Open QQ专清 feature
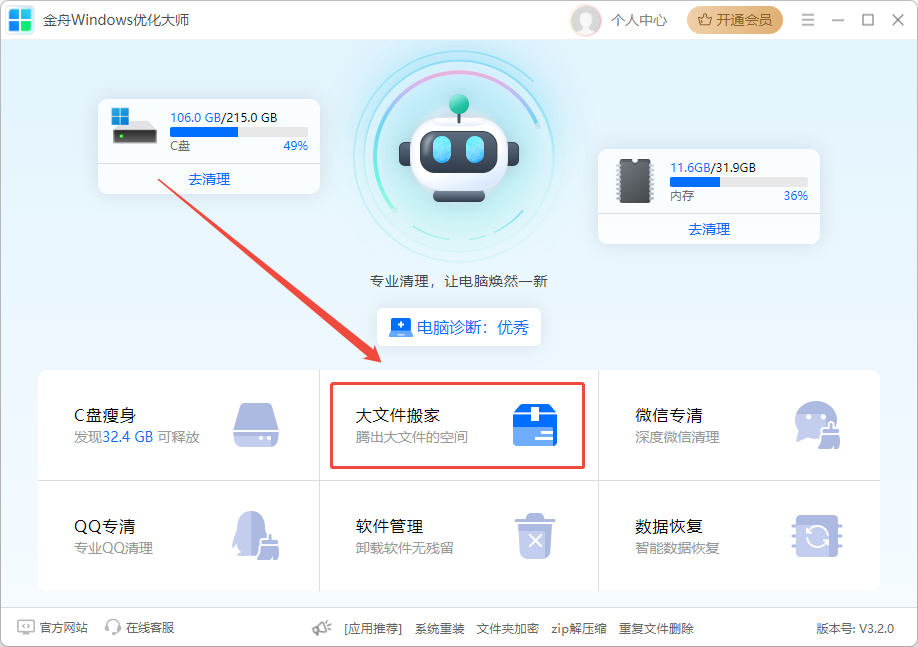 pos(179,536)
